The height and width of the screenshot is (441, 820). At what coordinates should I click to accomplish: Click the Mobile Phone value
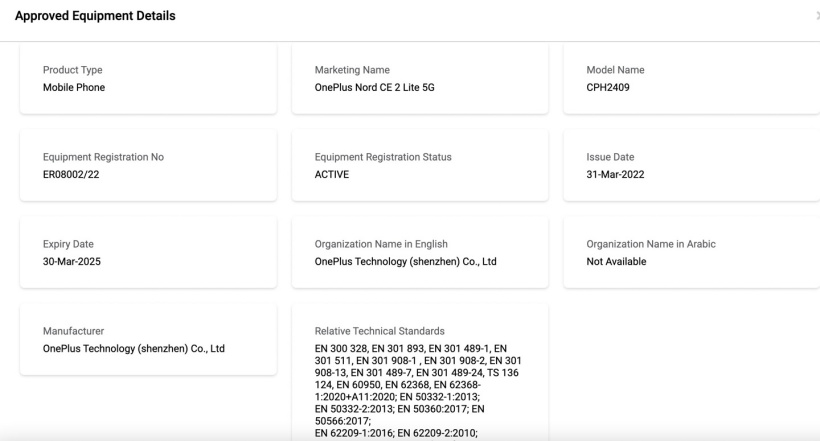click(74, 87)
